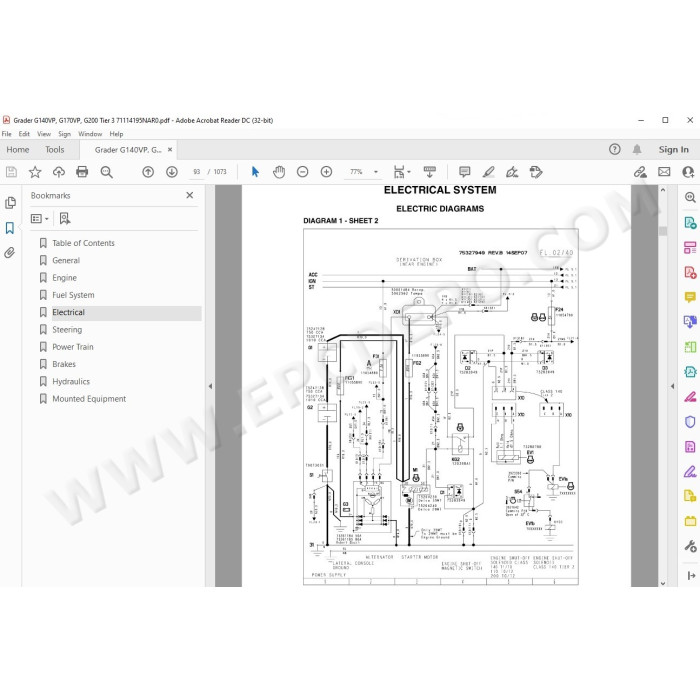Click the scrolling mode icon
Viewport: 700px width, 700px height.
pyautogui.click(x=429, y=172)
